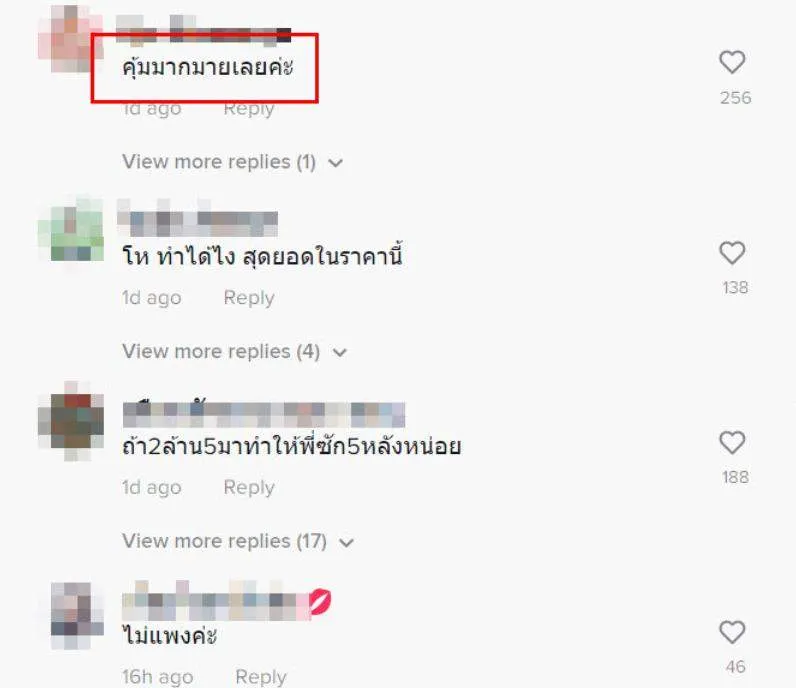The width and height of the screenshot is (796, 688).
Task: Open the blurred username of the second commenter
Action: pyautogui.click(x=197, y=218)
